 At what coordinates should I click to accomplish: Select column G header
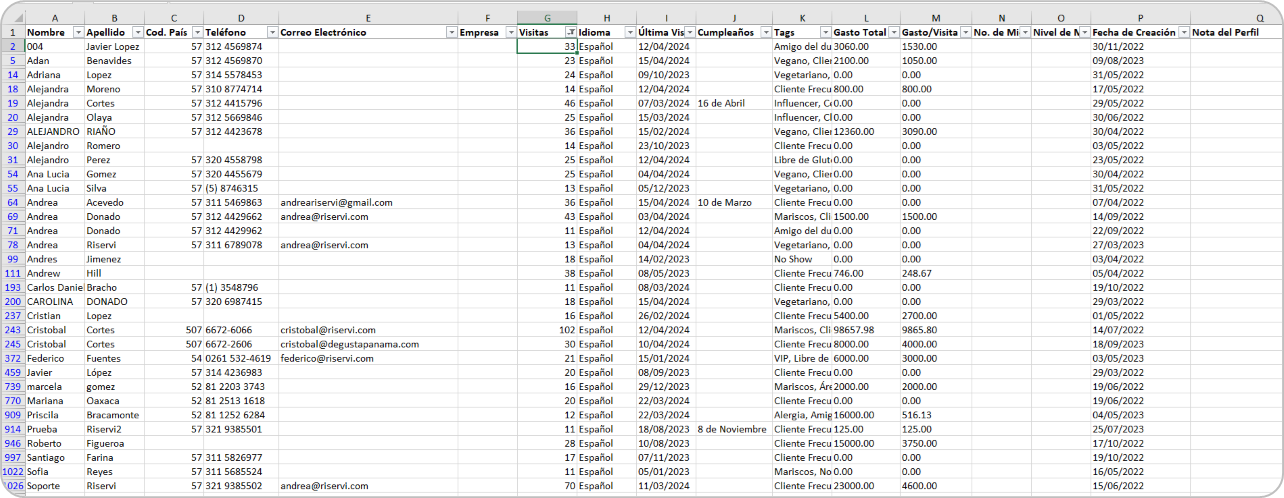[x=547, y=18]
